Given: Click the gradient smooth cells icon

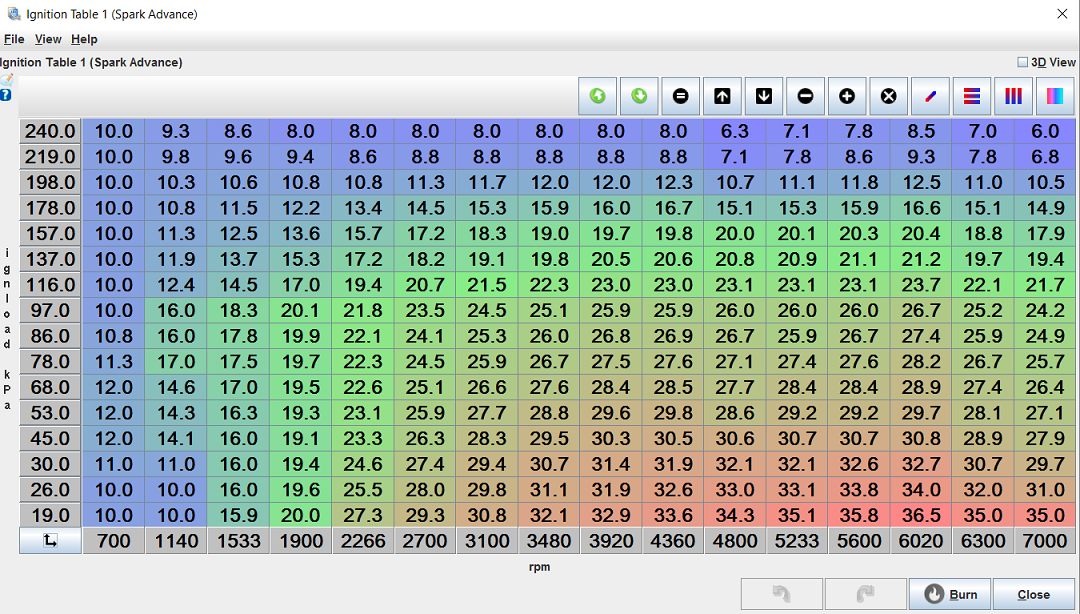Looking at the screenshot, I should (x=1055, y=96).
